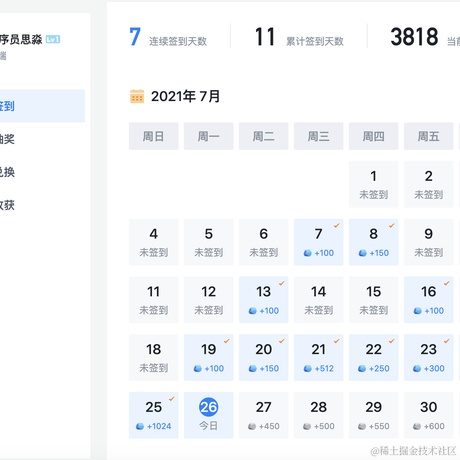Click the +1024 reward on day 25
Image resolution: width=460 pixels, height=460 pixels.
[159, 426]
